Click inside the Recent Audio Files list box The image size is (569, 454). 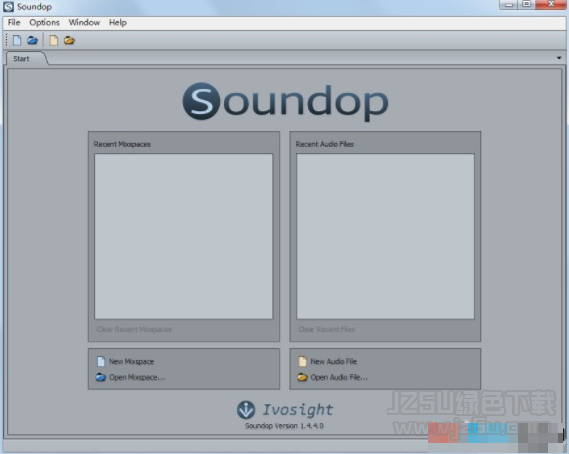point(385,236)
